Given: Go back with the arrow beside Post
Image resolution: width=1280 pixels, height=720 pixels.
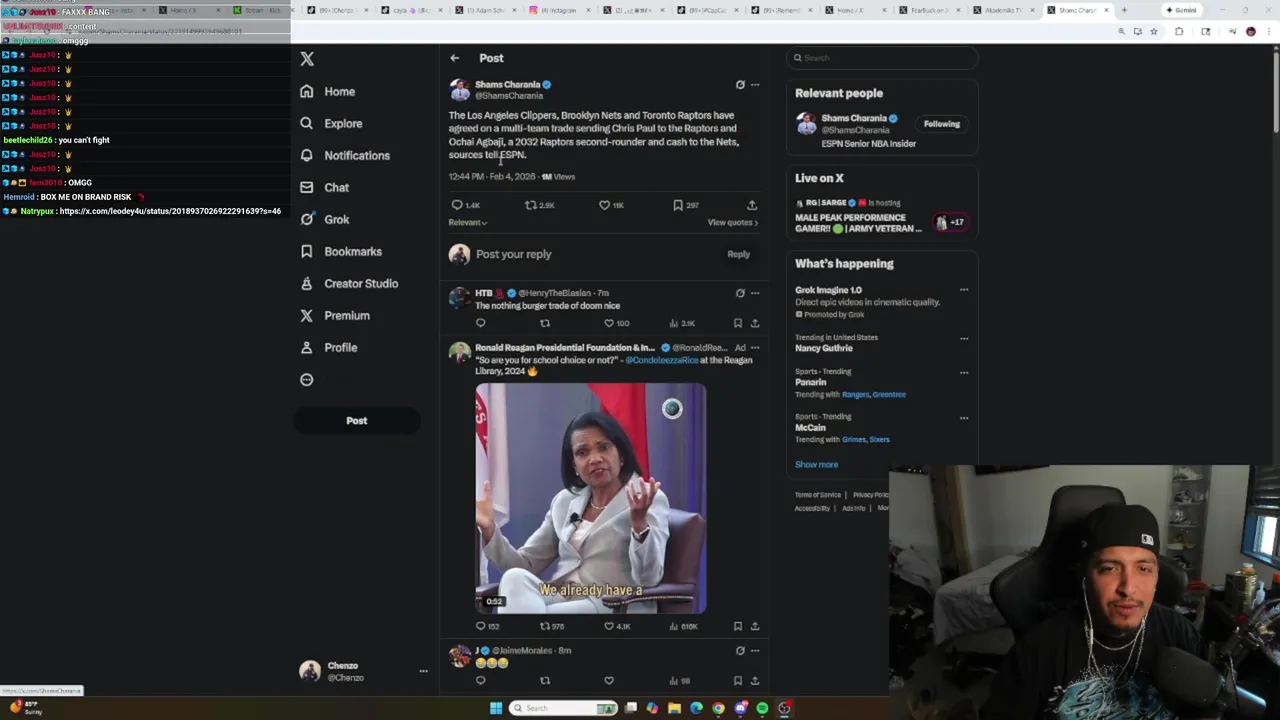Looking at the screenshot, I should click(455, 58).
